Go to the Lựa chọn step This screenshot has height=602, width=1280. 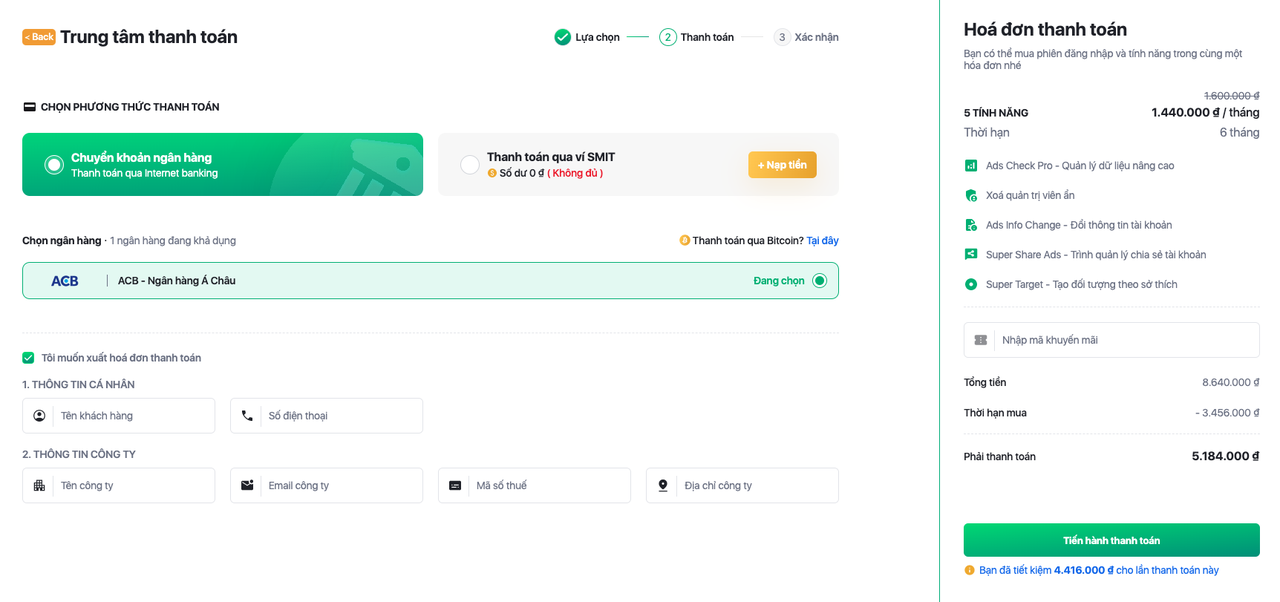[587, 38]
